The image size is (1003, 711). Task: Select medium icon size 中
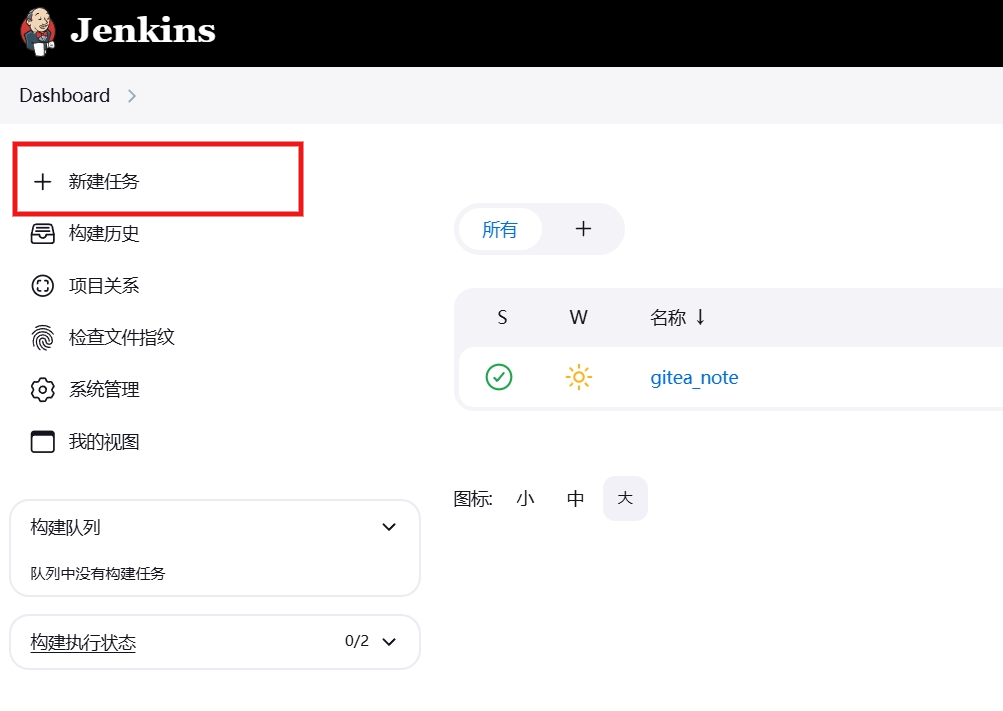[575, 498]
